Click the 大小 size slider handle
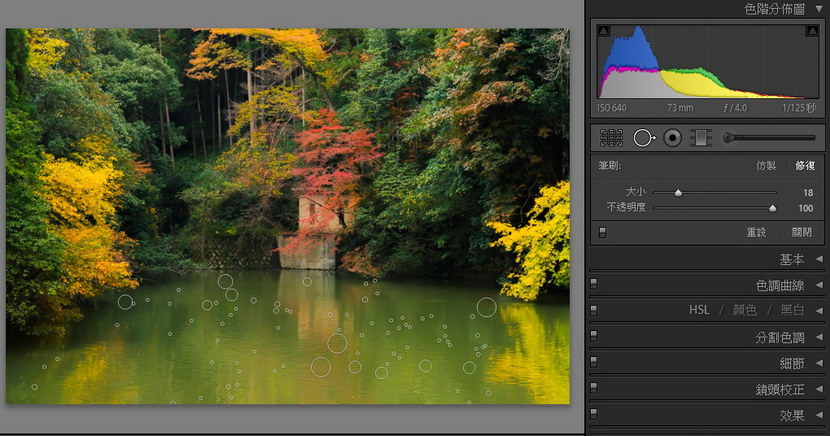The width and height of the screenshot is (830, 436). (678, 193)
